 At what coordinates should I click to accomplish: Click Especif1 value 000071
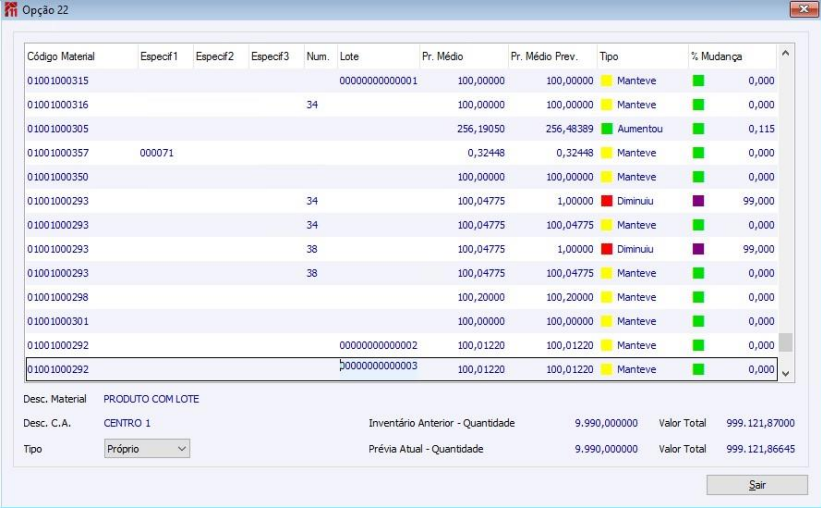point(157,153)
